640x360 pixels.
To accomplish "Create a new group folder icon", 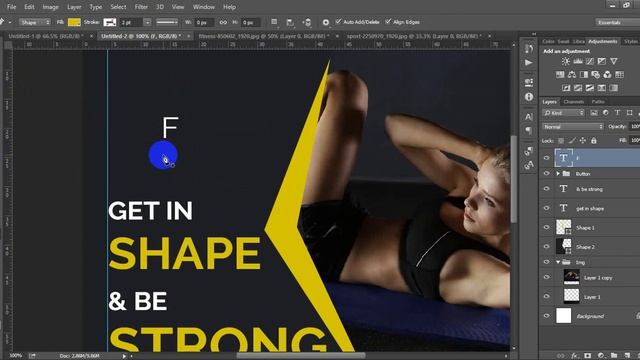I will click(614, 356).
